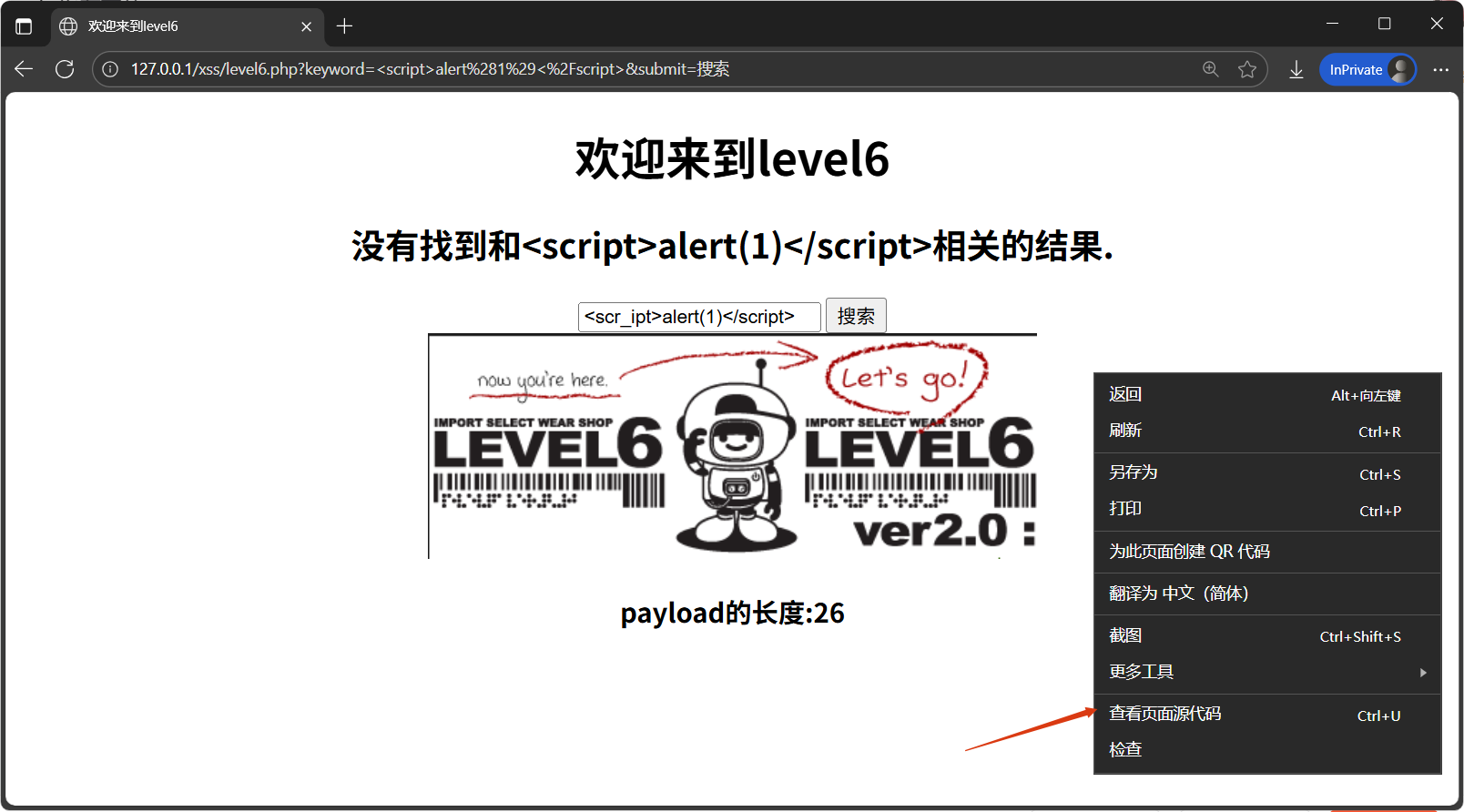Click the 没有找到和 result message
Viewport: 1464px width, 812px height.
[x=732, y=246]
